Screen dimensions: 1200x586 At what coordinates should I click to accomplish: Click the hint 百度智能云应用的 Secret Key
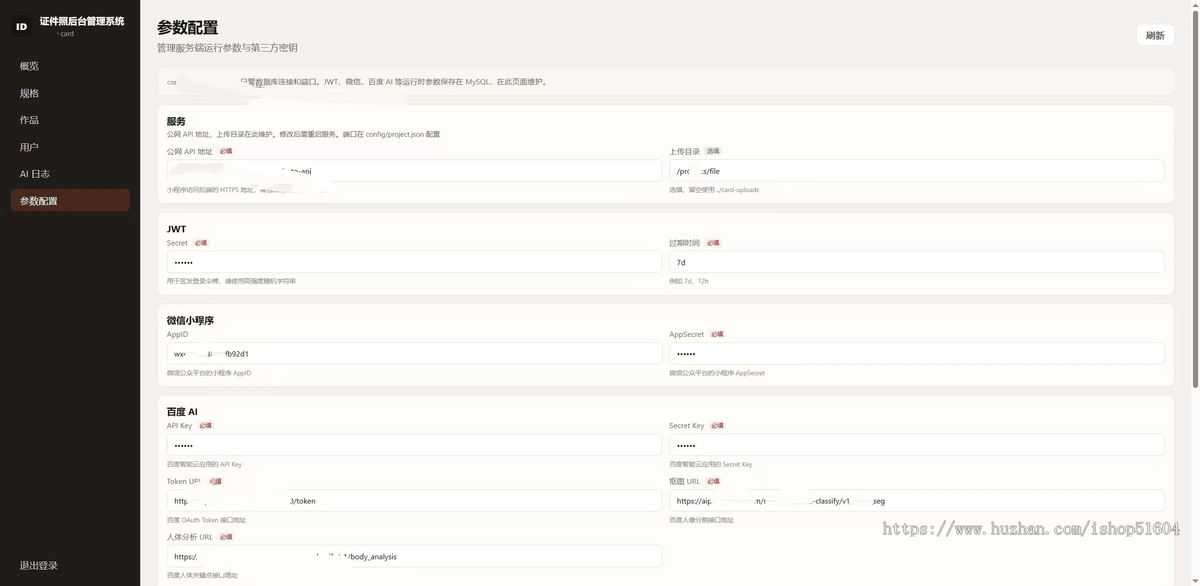pyautogui.click(x=711, y=464)
